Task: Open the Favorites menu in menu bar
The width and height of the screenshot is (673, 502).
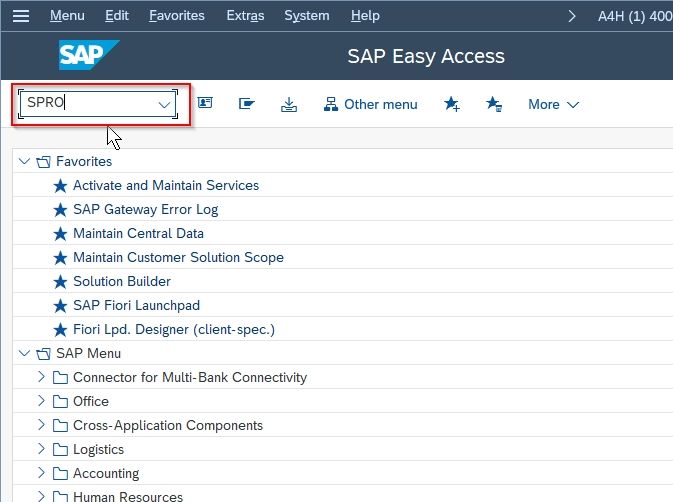Action: click(x=177, y=16)
